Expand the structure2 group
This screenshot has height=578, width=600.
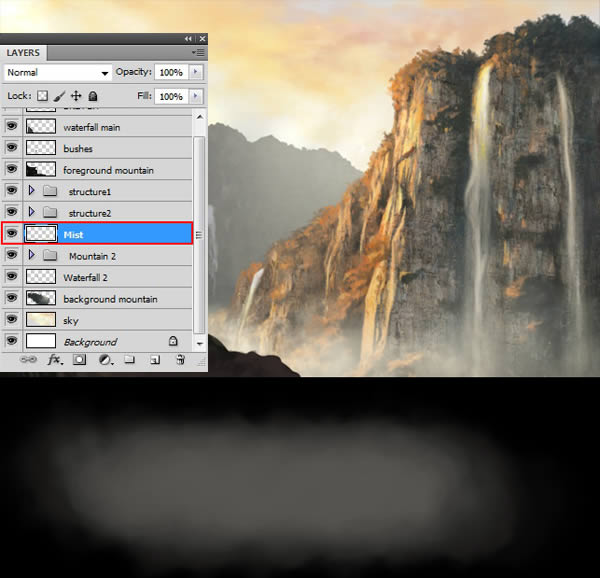point(31,212)
